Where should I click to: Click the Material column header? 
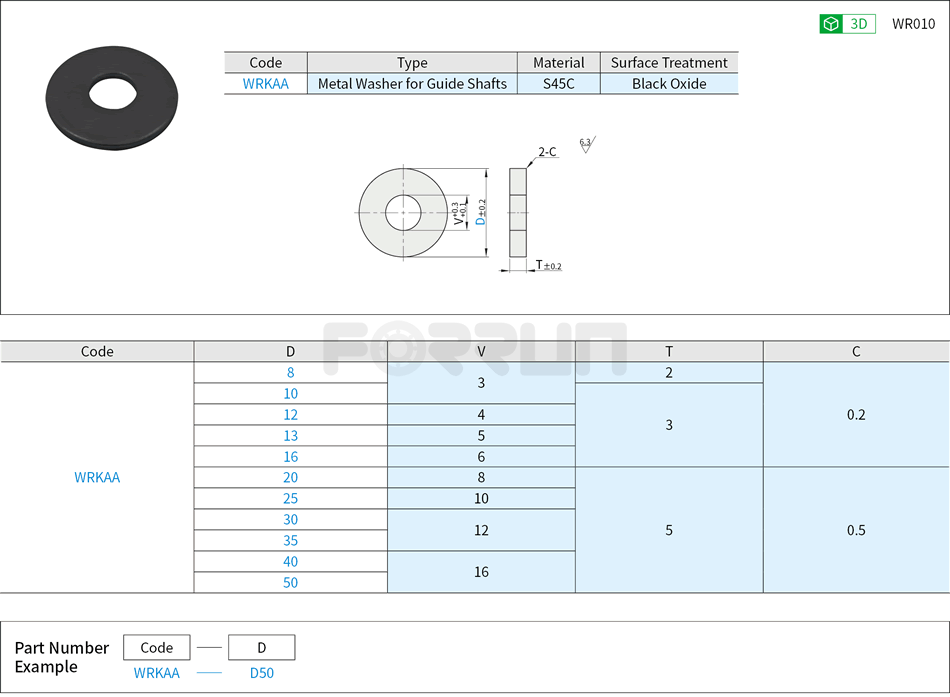click(x=558, y=62)
